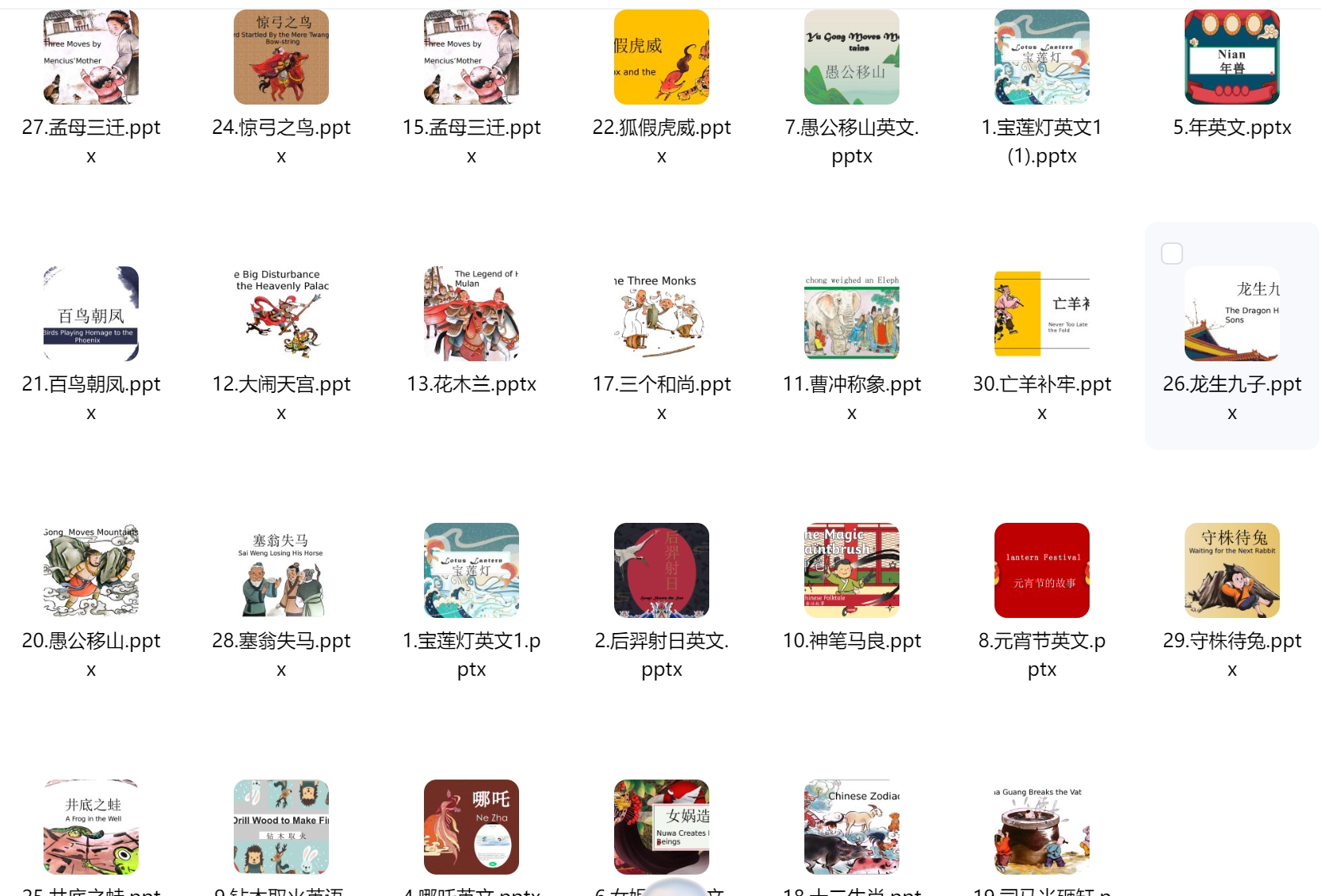Open 24.惊弓之鸟.pptx file thumbnail

pos(281,57)
